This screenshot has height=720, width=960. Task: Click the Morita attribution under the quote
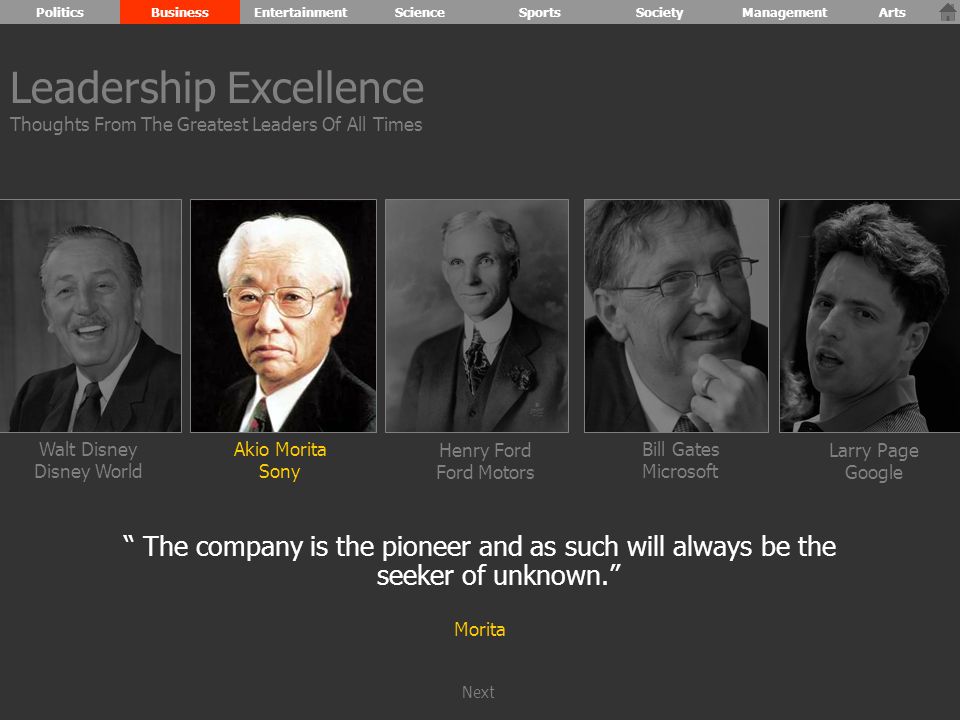click(479, 629)
